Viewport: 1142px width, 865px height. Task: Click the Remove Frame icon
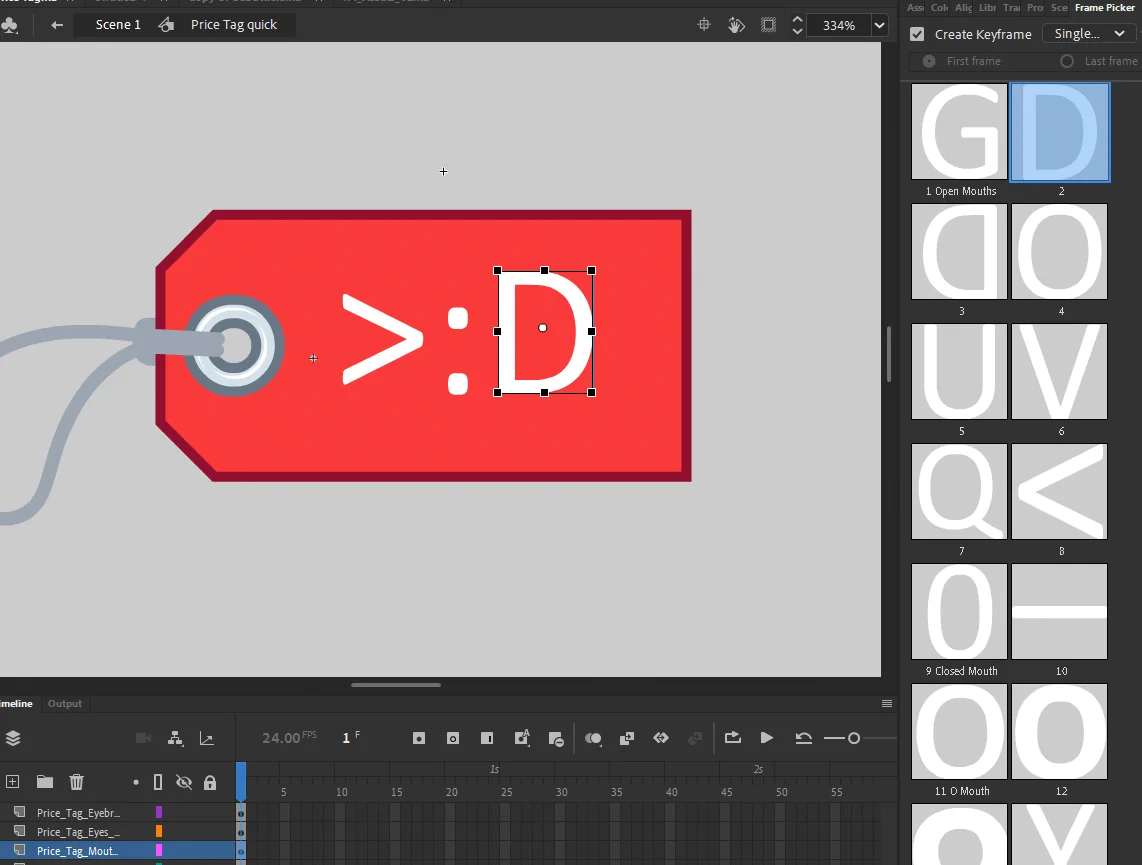click(556, 739)
